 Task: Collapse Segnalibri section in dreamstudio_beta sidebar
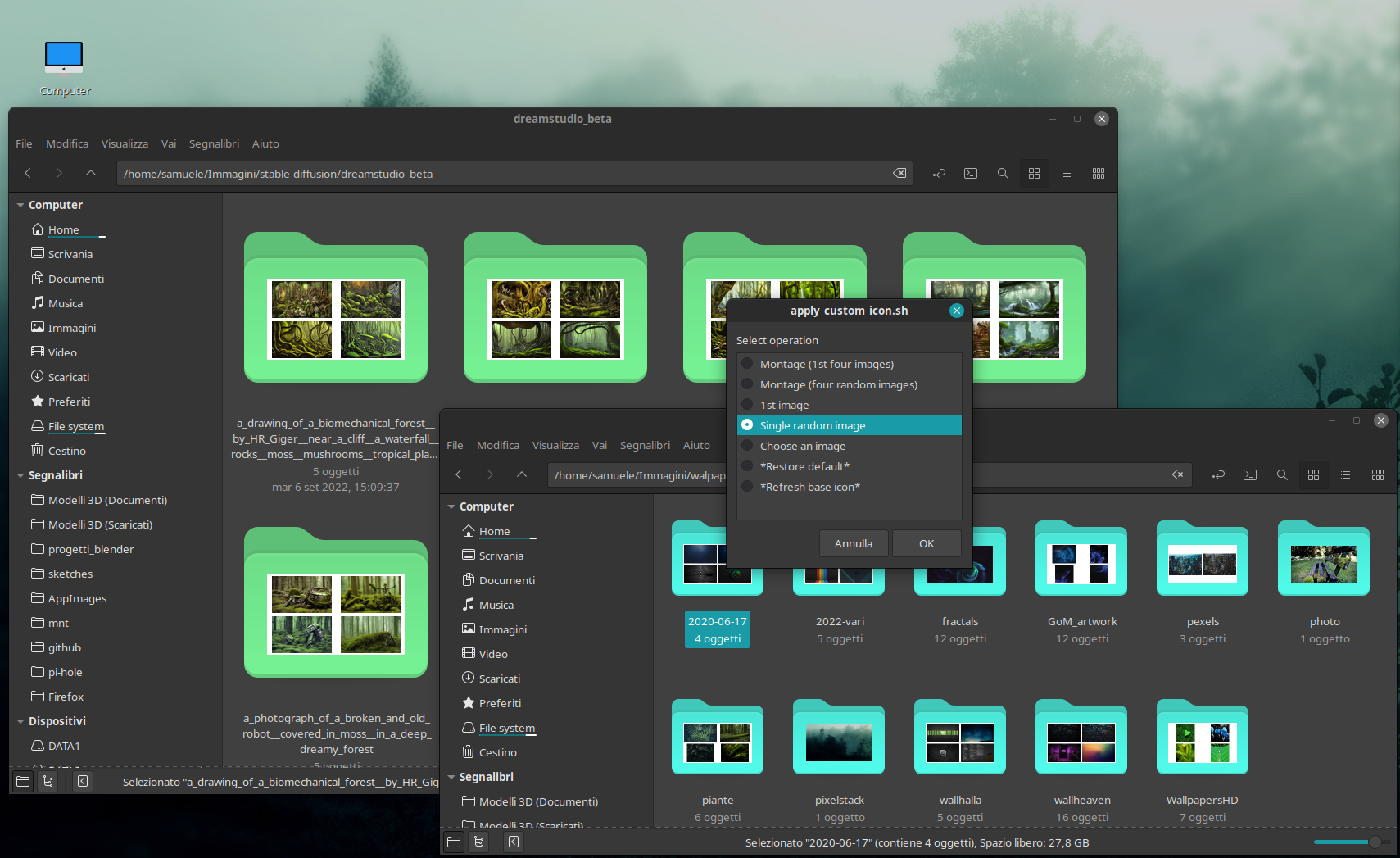(20, 475)
